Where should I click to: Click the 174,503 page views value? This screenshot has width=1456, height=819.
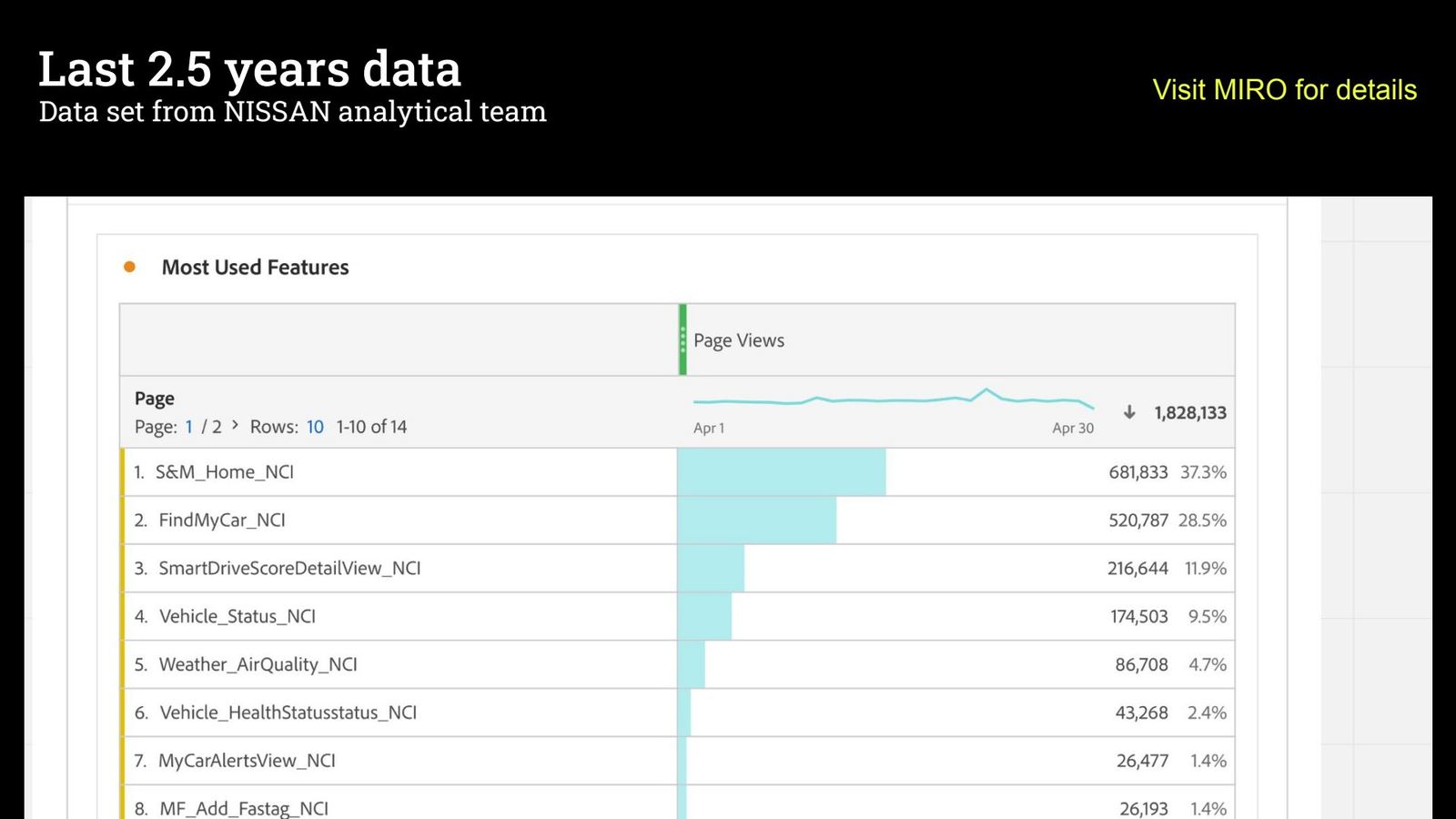pos(1139,617)
